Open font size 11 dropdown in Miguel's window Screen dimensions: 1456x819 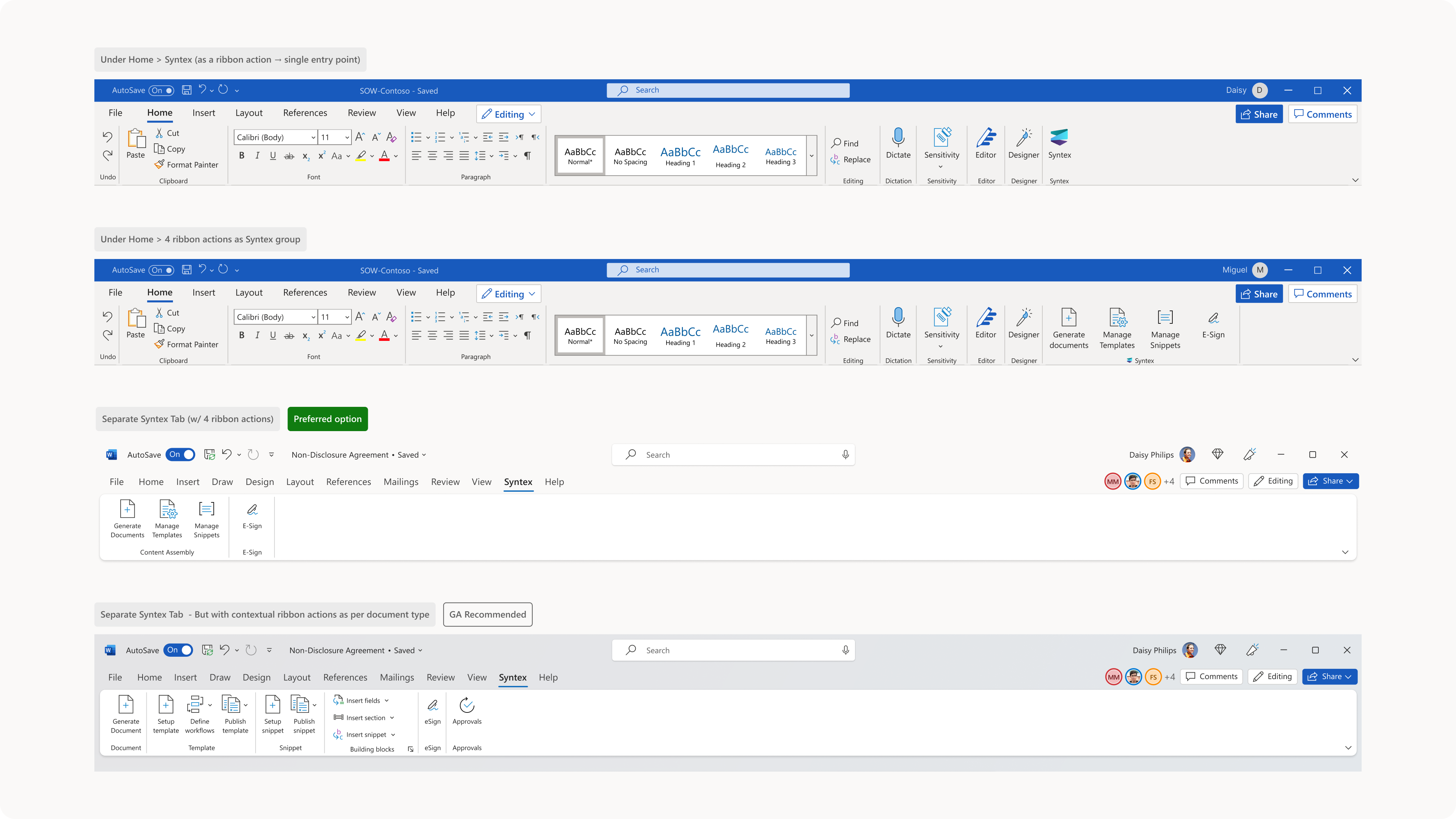(347, 317)
